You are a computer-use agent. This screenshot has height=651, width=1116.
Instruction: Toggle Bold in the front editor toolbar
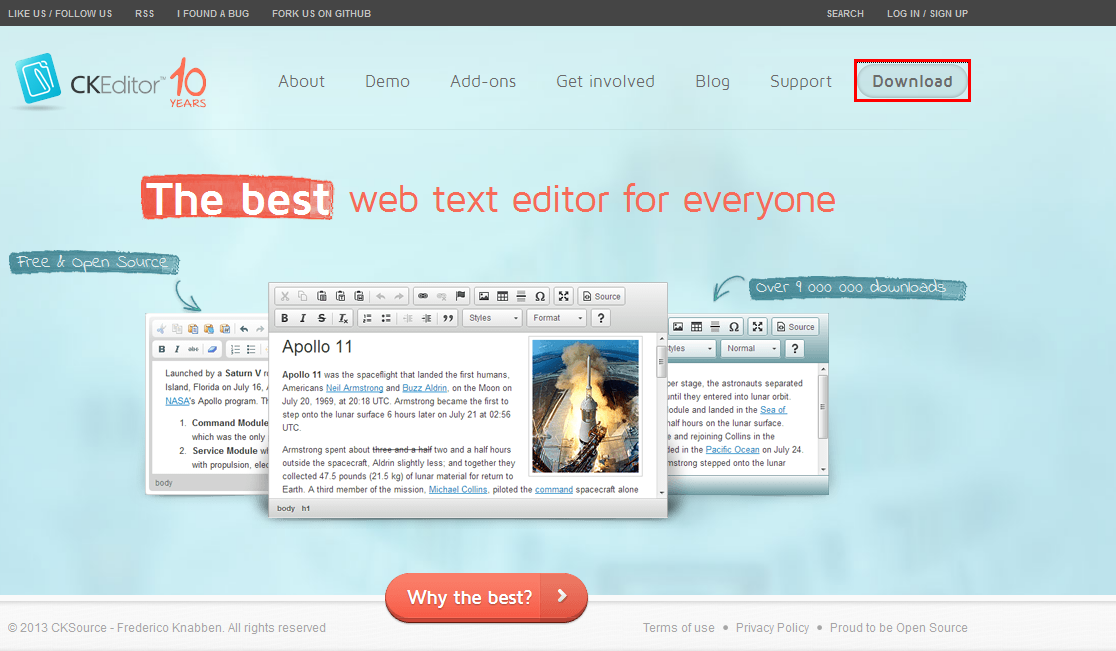[285, 318]
